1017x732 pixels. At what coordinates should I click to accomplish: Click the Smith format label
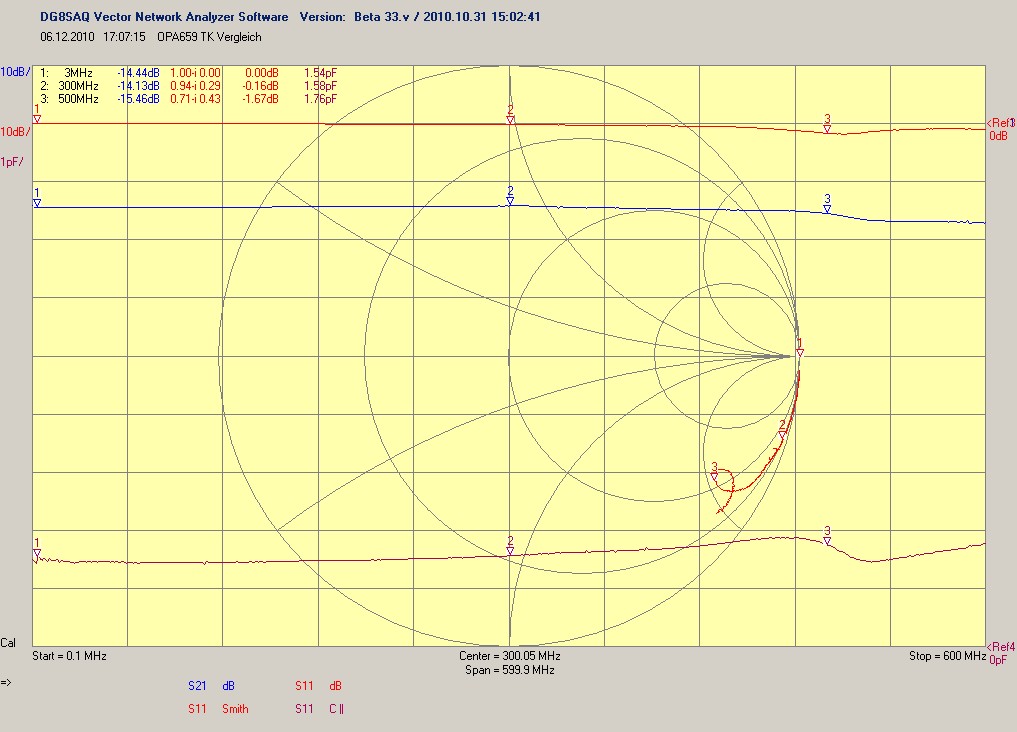(235, 709)
